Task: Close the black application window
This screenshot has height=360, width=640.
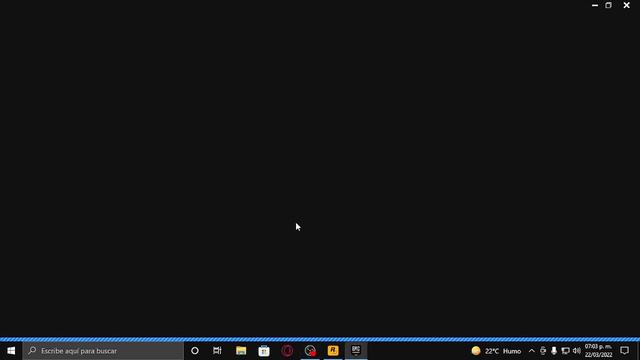Action: click(x=627, y=5)
